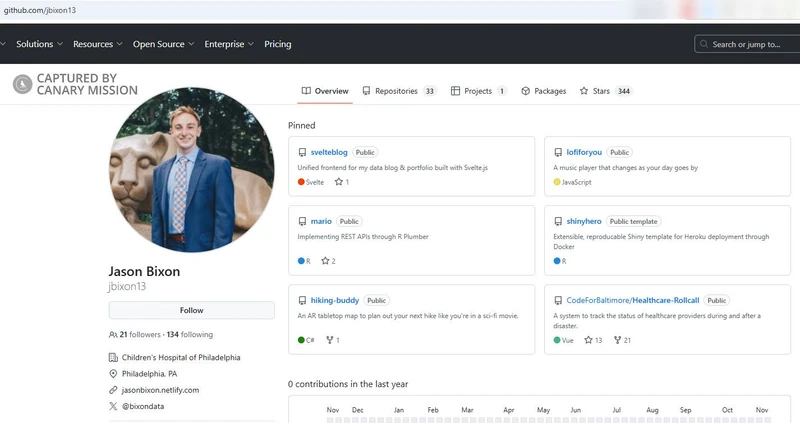This screenshot has width=800, height=423.
Task: Open the mario repository
Action: click(x=321, y=221)
